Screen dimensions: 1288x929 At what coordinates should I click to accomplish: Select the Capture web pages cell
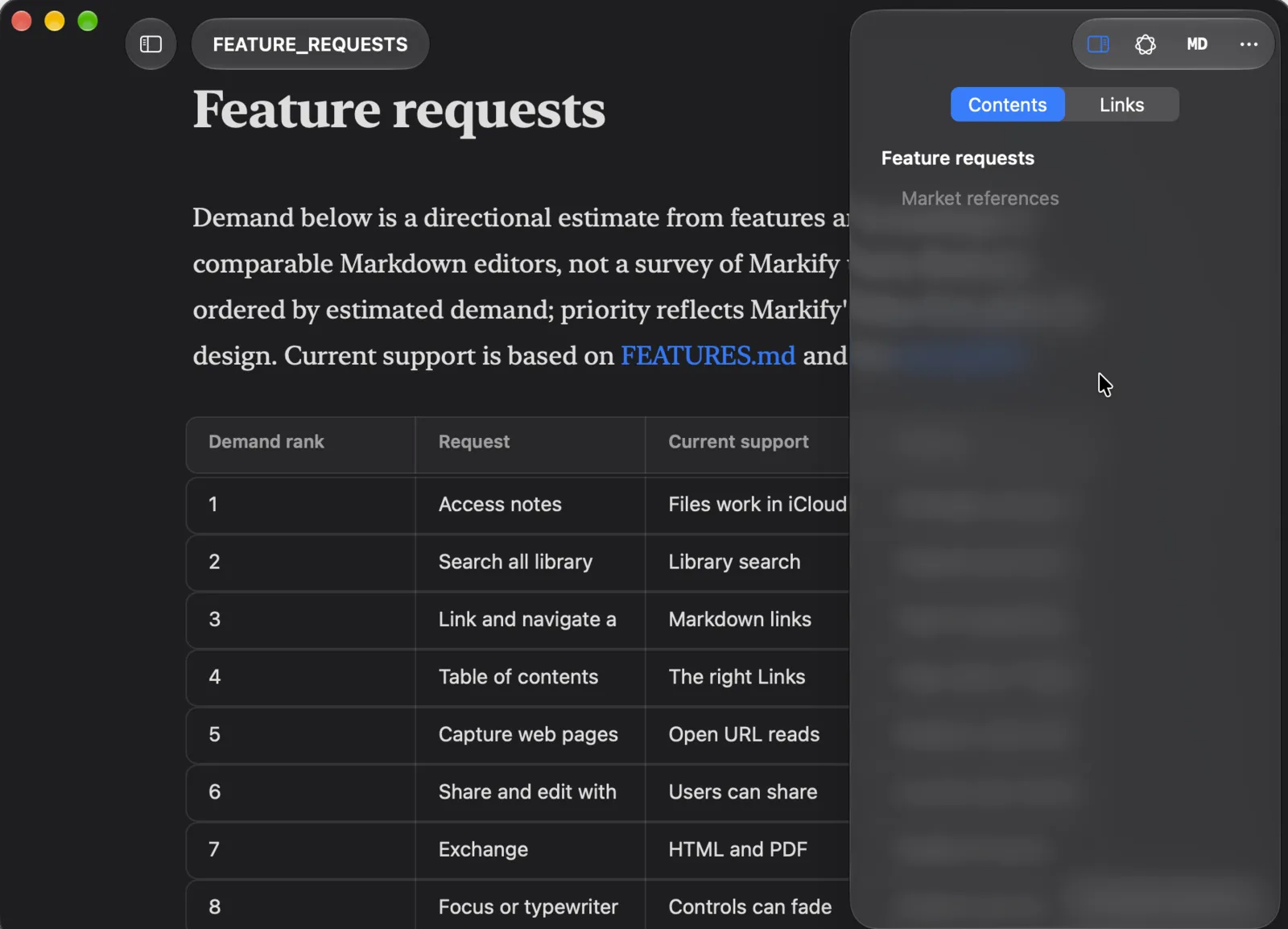[530, 735]
